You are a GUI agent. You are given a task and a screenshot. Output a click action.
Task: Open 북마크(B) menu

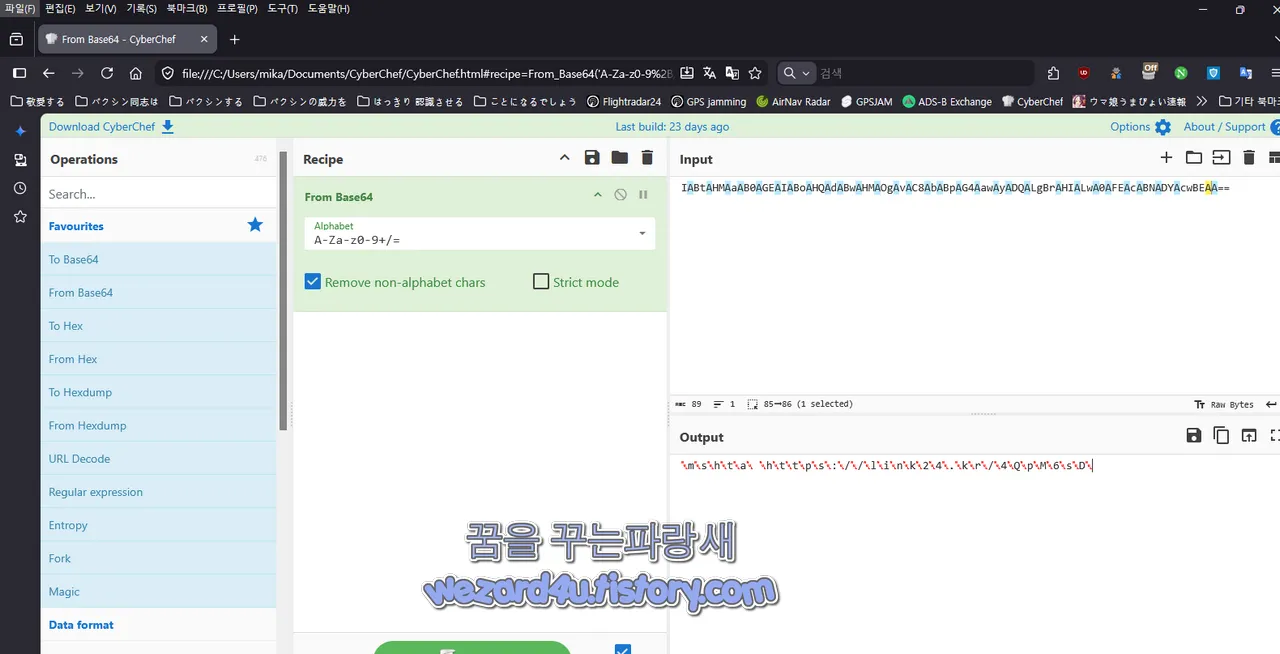coord(187,9)
